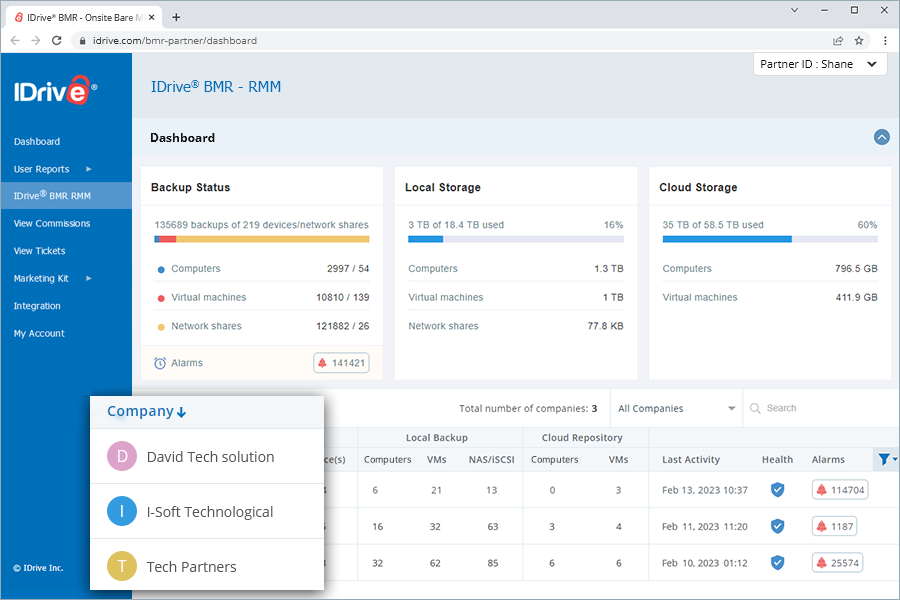The image size is (900, 600).
Task: Click the Local Storage usage bar
Action: click(515, 239)
